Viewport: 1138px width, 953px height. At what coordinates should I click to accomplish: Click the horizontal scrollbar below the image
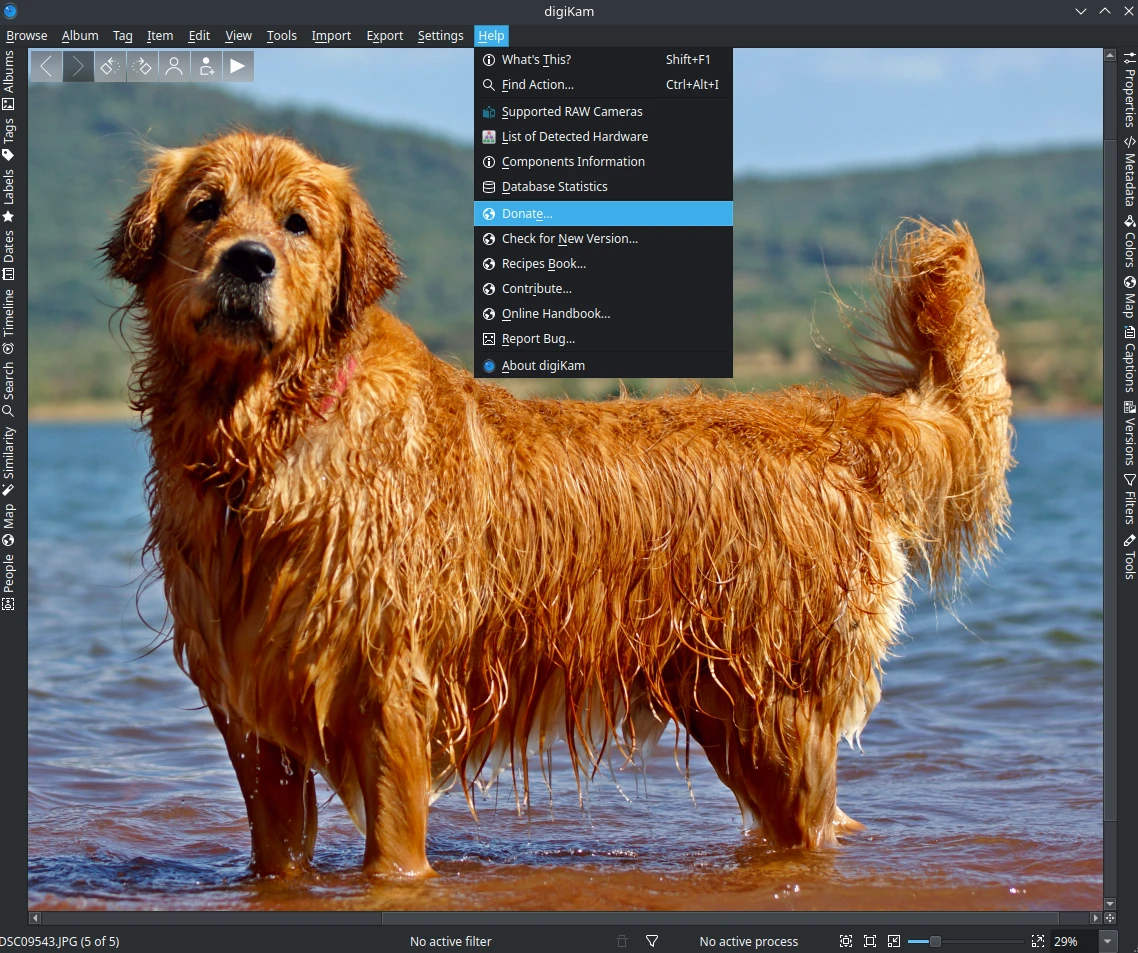coord(720,918)
